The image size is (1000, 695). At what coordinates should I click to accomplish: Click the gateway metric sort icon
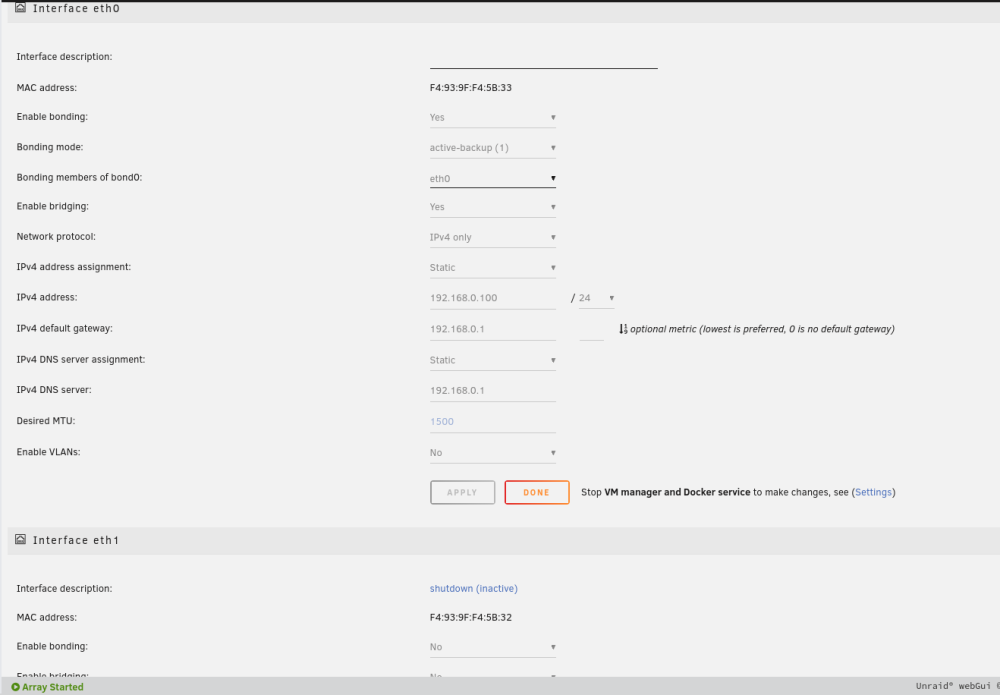(623, 329)
